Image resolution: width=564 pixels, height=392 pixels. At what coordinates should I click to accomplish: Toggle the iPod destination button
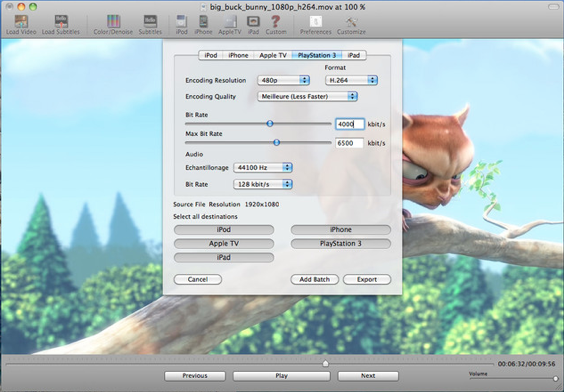click(x=224, y=229)
